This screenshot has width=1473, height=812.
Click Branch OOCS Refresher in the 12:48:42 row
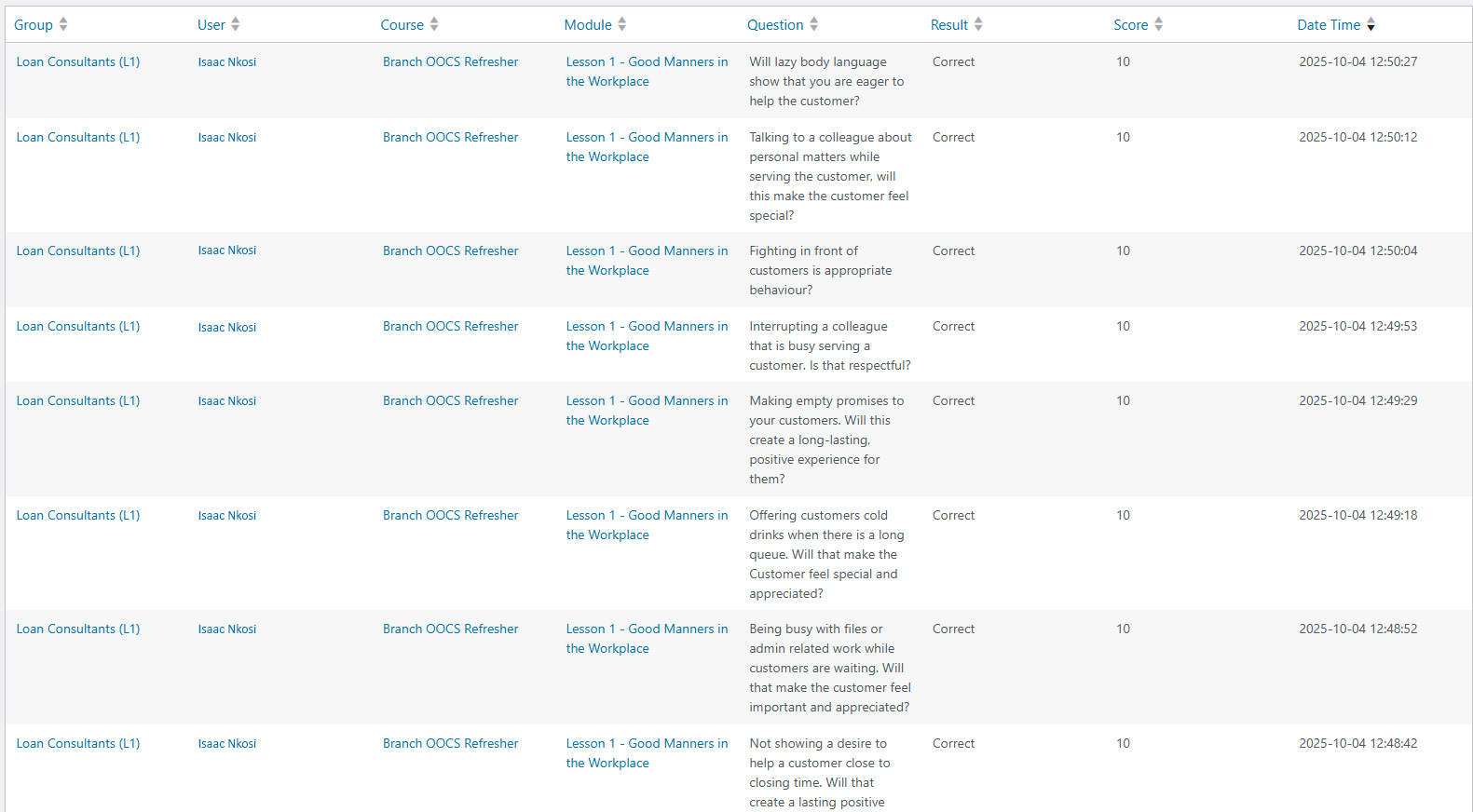click(x=450, y=744)
